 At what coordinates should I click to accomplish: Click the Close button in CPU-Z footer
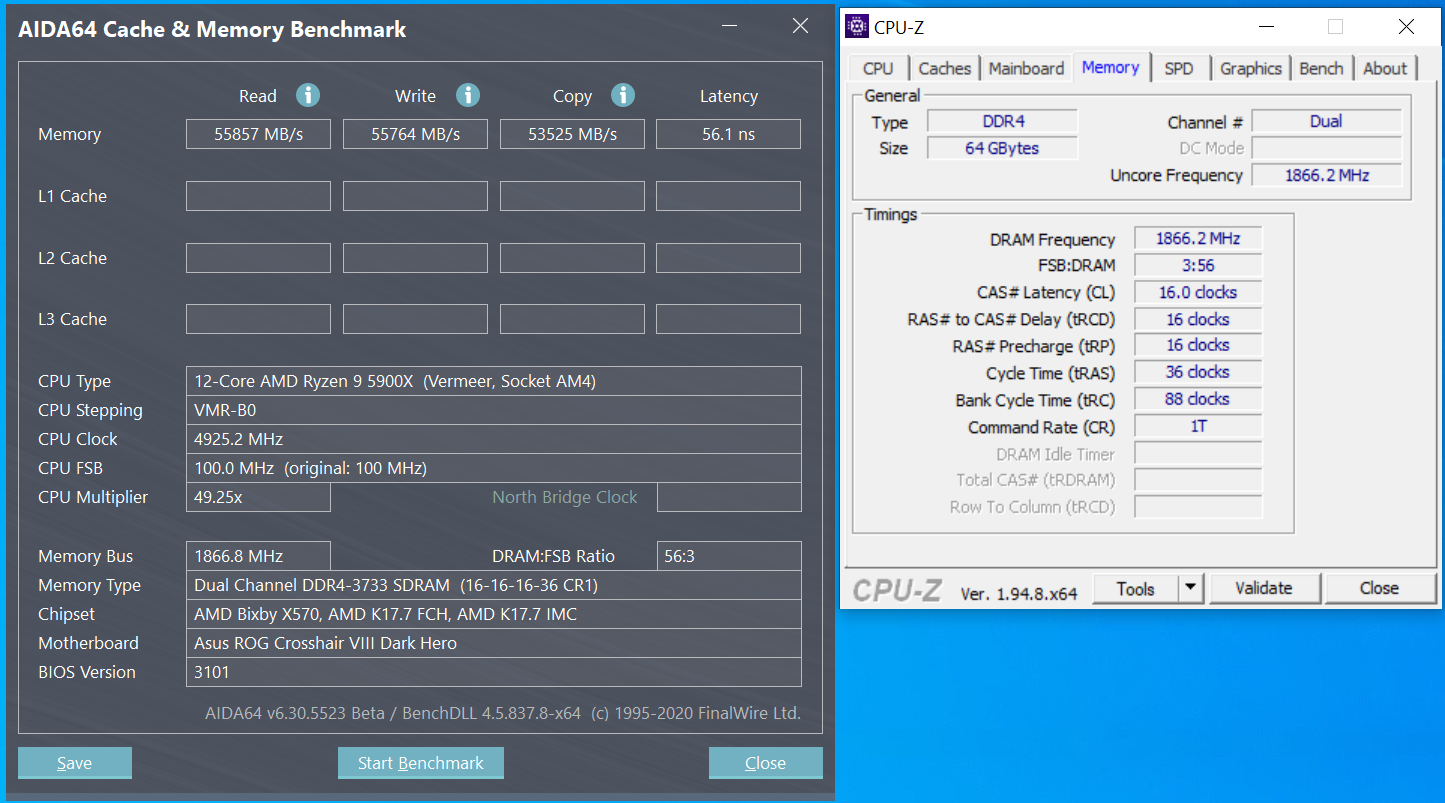1379,588
